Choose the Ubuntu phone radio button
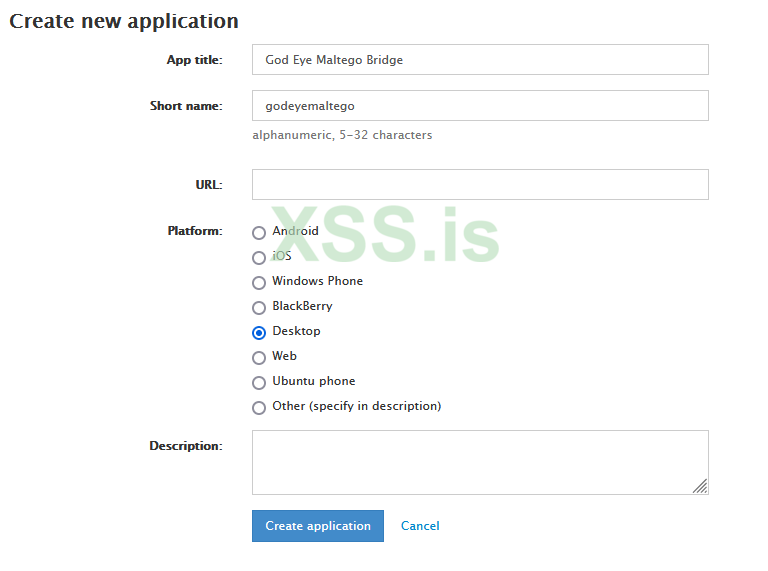The image size is (768, 571). pyautogui.click(x=259, y=382)
